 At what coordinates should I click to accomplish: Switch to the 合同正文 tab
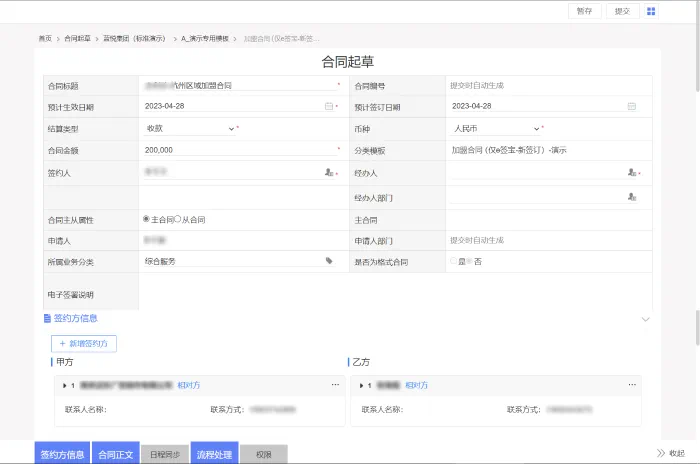[x=115, y=454]
